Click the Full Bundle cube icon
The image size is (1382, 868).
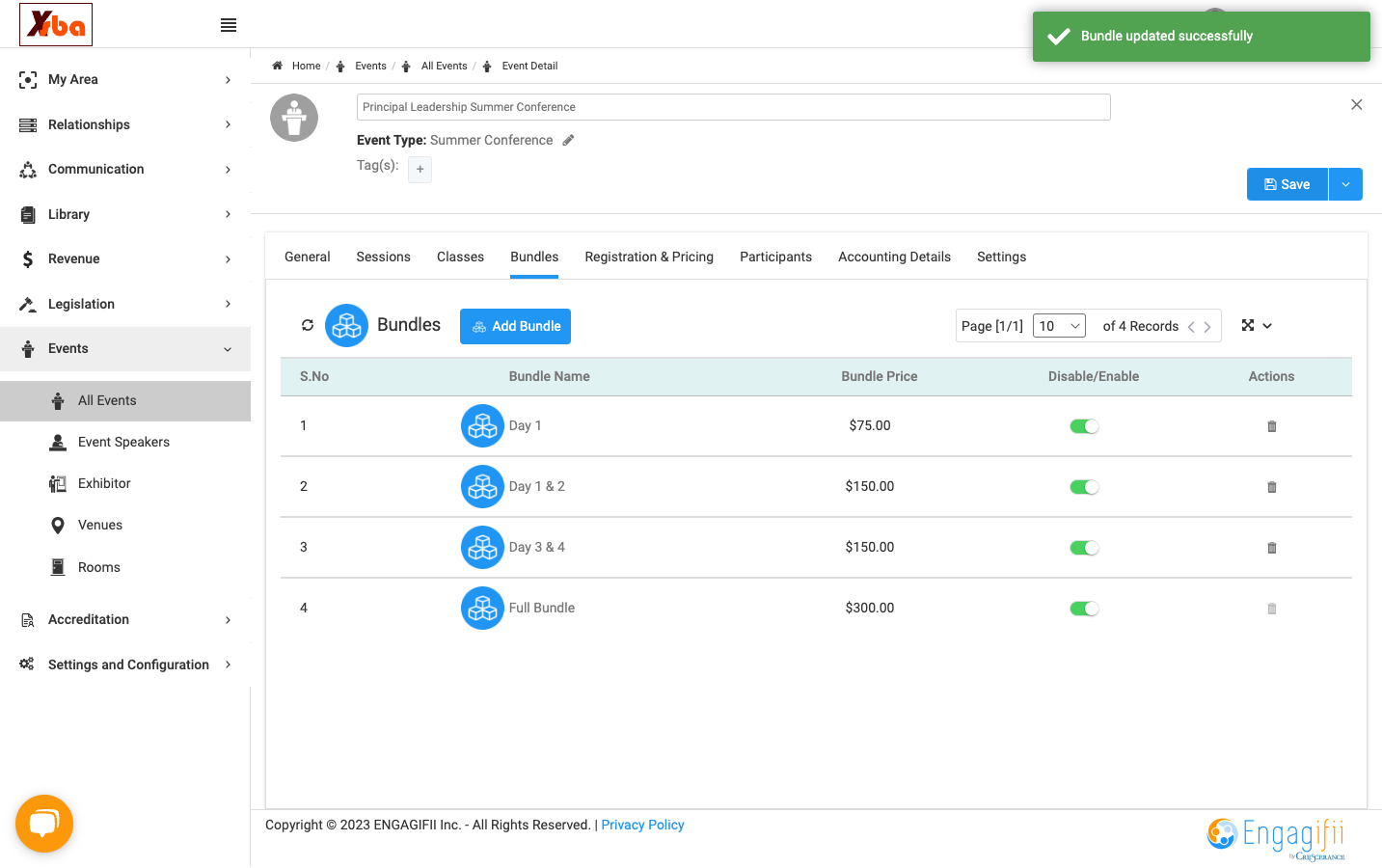point(482,608)
